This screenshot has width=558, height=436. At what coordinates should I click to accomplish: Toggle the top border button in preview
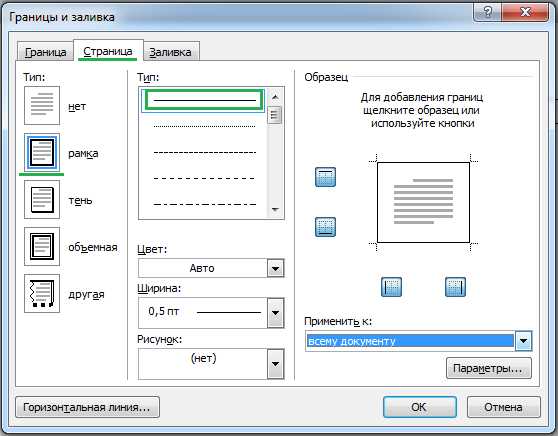[x=325, y=177]
